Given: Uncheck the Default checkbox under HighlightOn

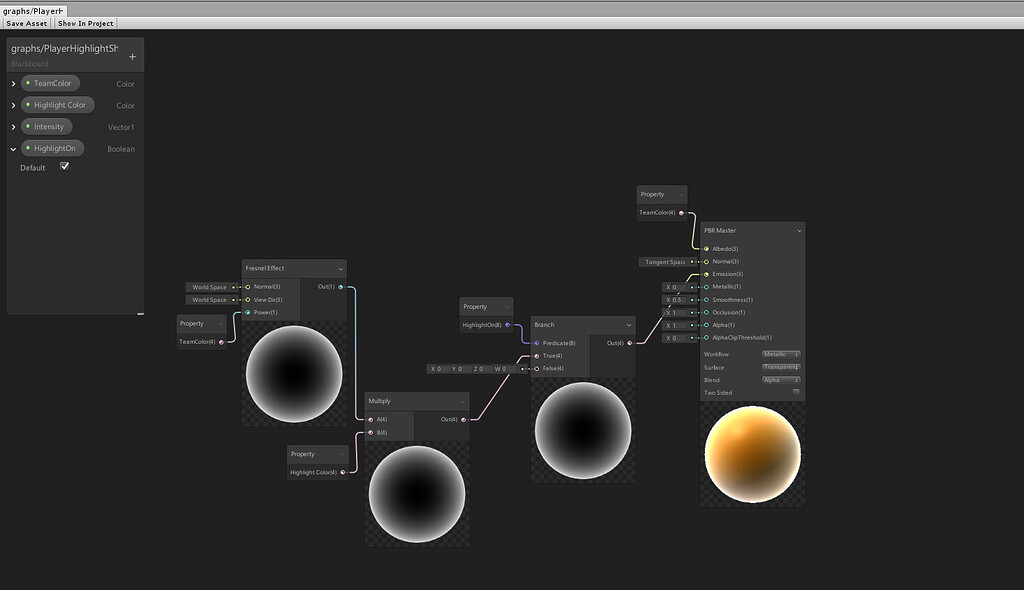Looking at the screenshot, I should point(65,167).
